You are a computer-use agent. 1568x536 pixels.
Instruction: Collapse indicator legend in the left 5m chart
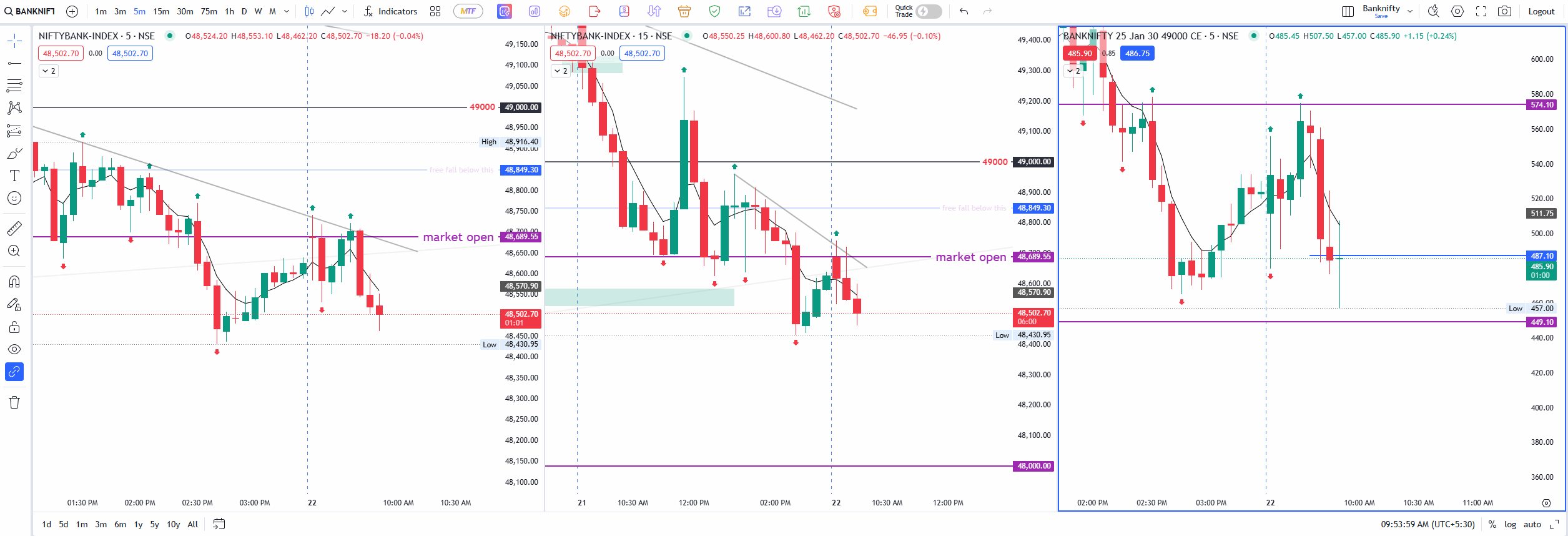(x=49, y=71)
